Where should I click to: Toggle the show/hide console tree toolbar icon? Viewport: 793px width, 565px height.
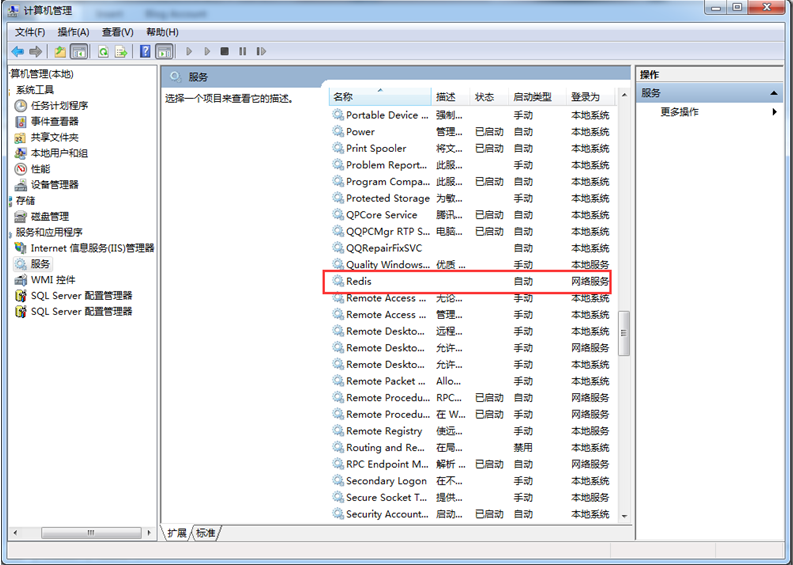[x=79, y=51]
